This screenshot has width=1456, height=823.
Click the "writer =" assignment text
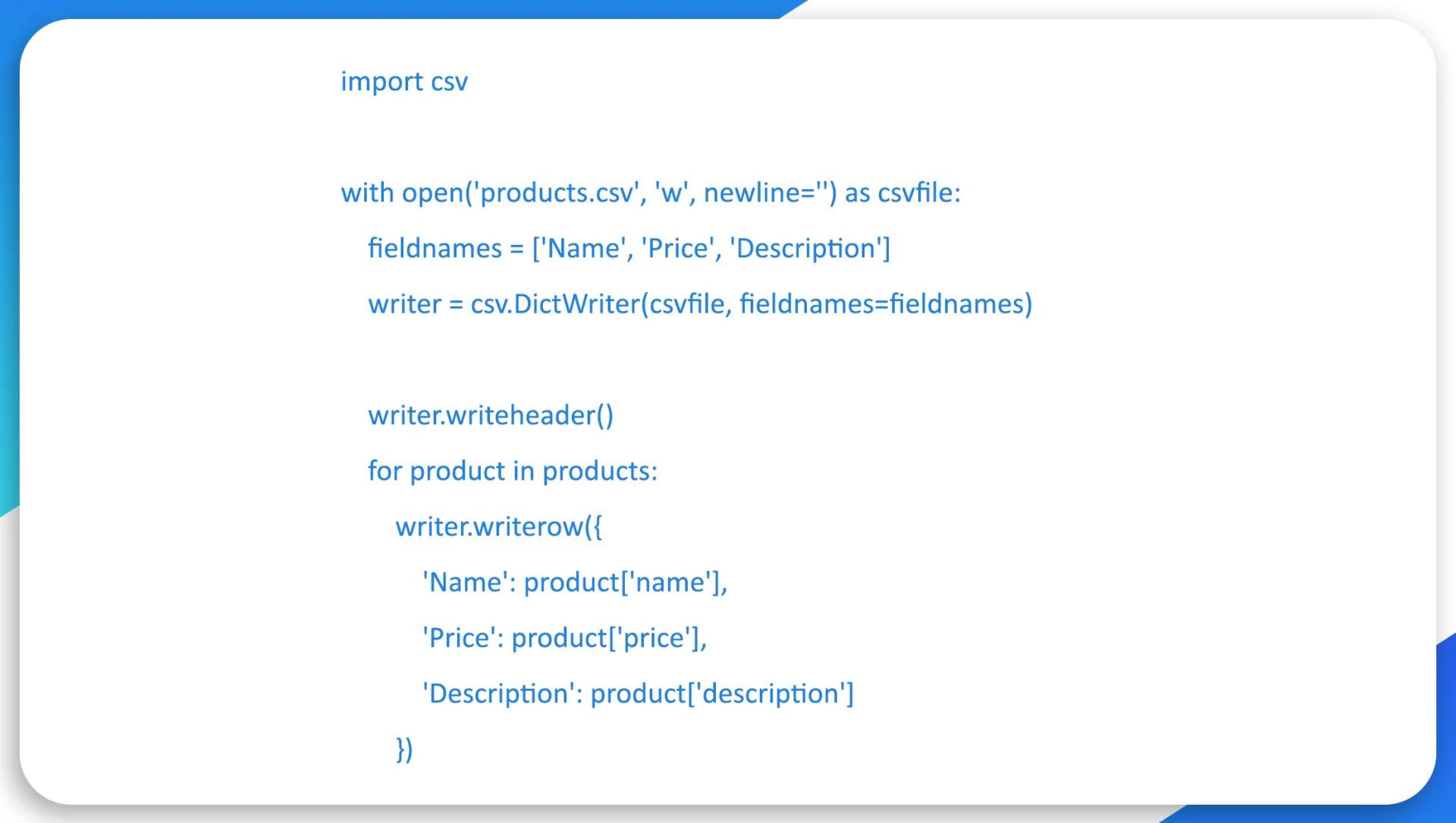pos(415,304)
